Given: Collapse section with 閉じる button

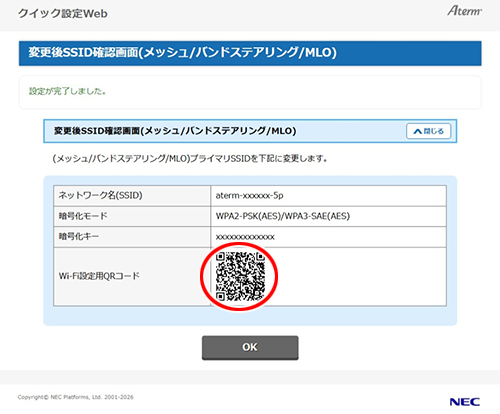Looking at the screenshot, I should coord(429,131).
